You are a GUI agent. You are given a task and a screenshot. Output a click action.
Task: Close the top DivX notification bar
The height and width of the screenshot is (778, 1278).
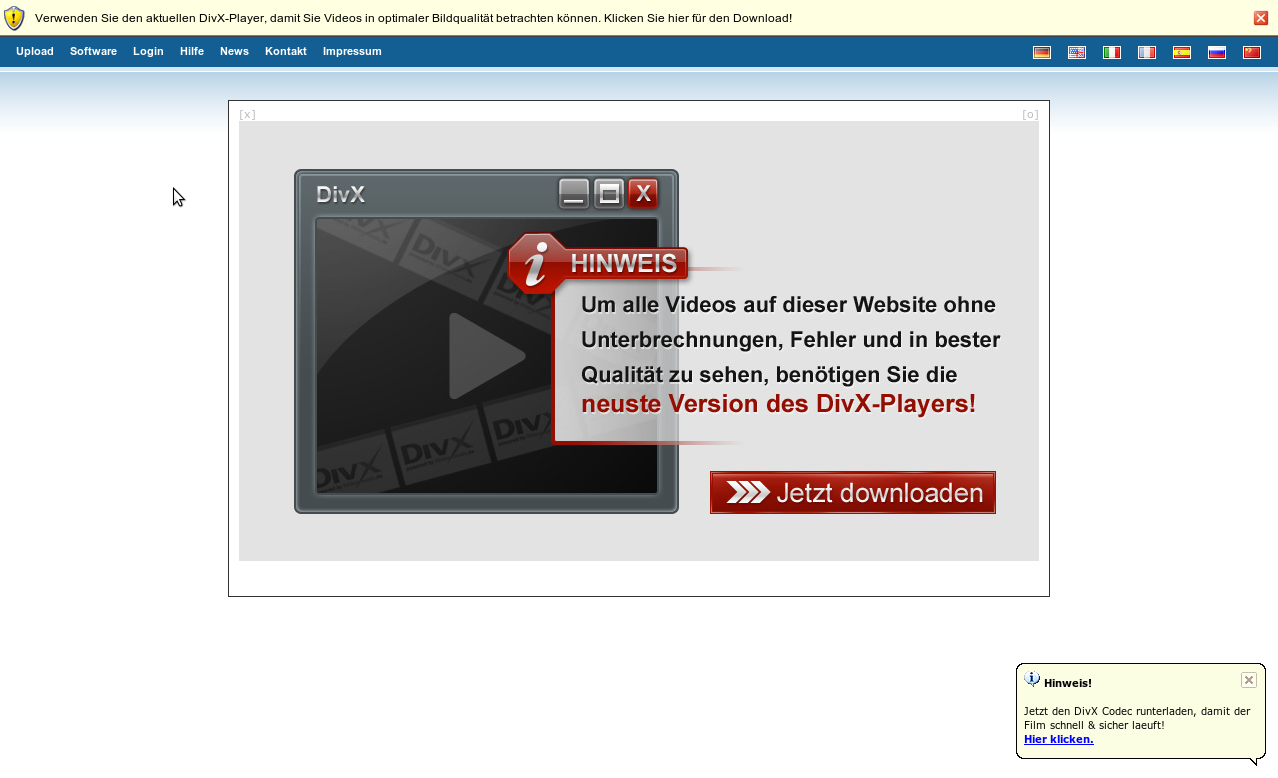point(1261,18)
